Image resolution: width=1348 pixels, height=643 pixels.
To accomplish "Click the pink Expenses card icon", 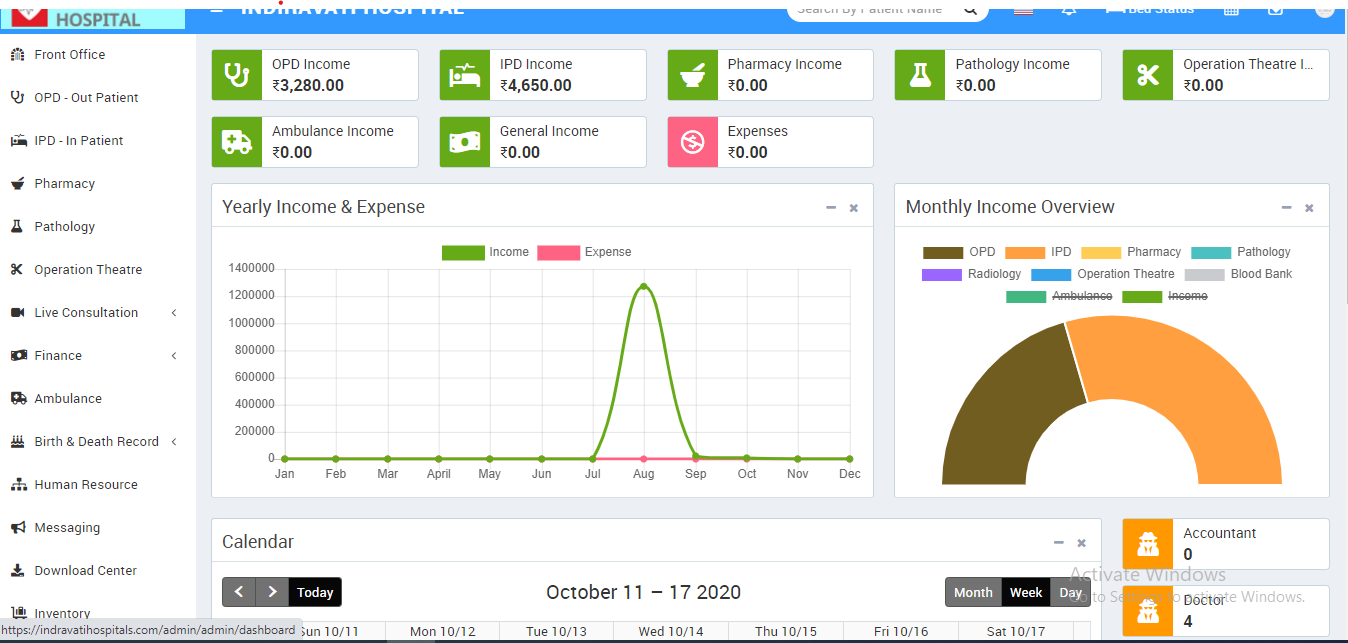I will click(x=692, y=143).
